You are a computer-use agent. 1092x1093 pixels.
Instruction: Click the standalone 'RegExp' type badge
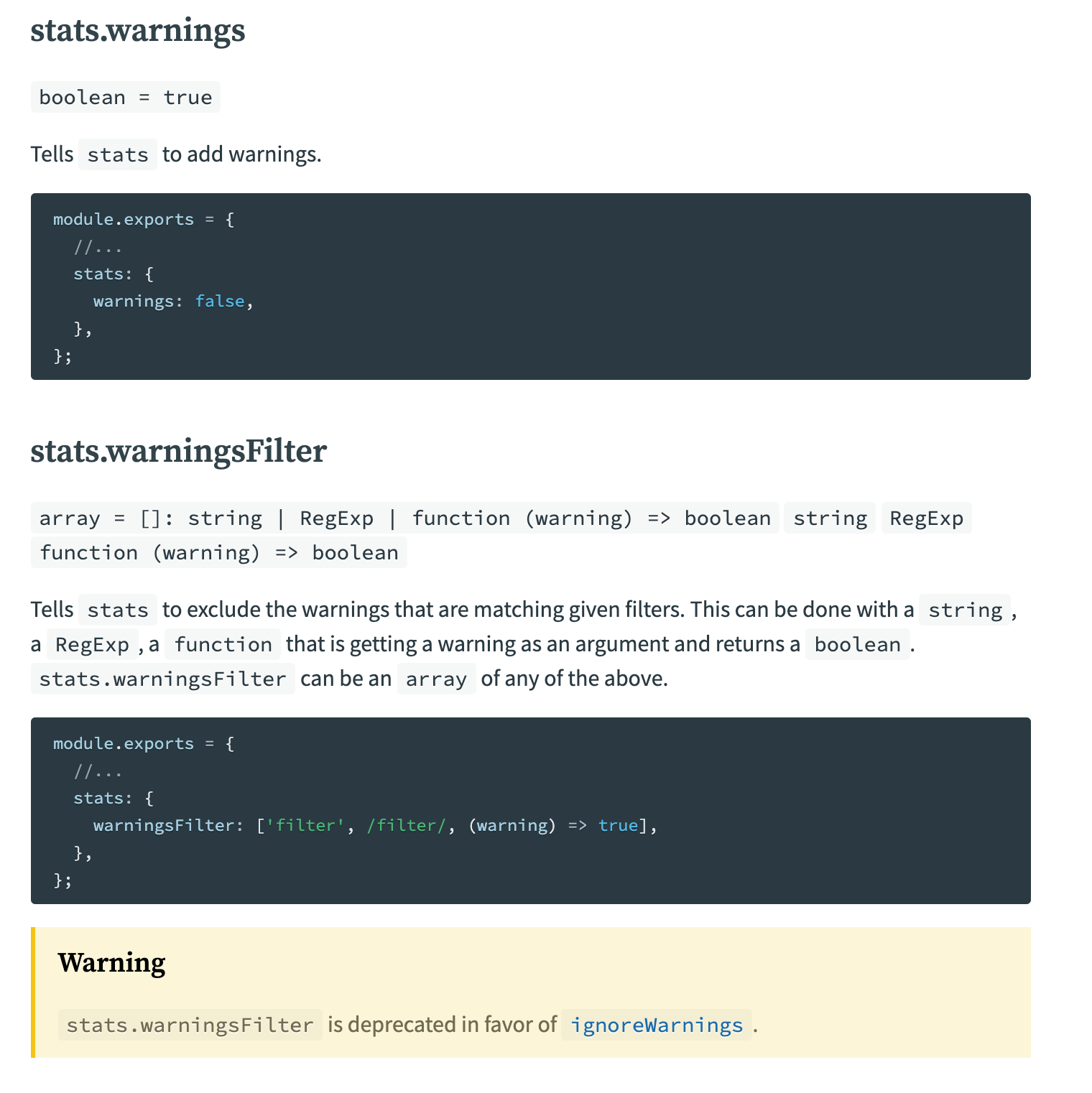pos(926,518)
